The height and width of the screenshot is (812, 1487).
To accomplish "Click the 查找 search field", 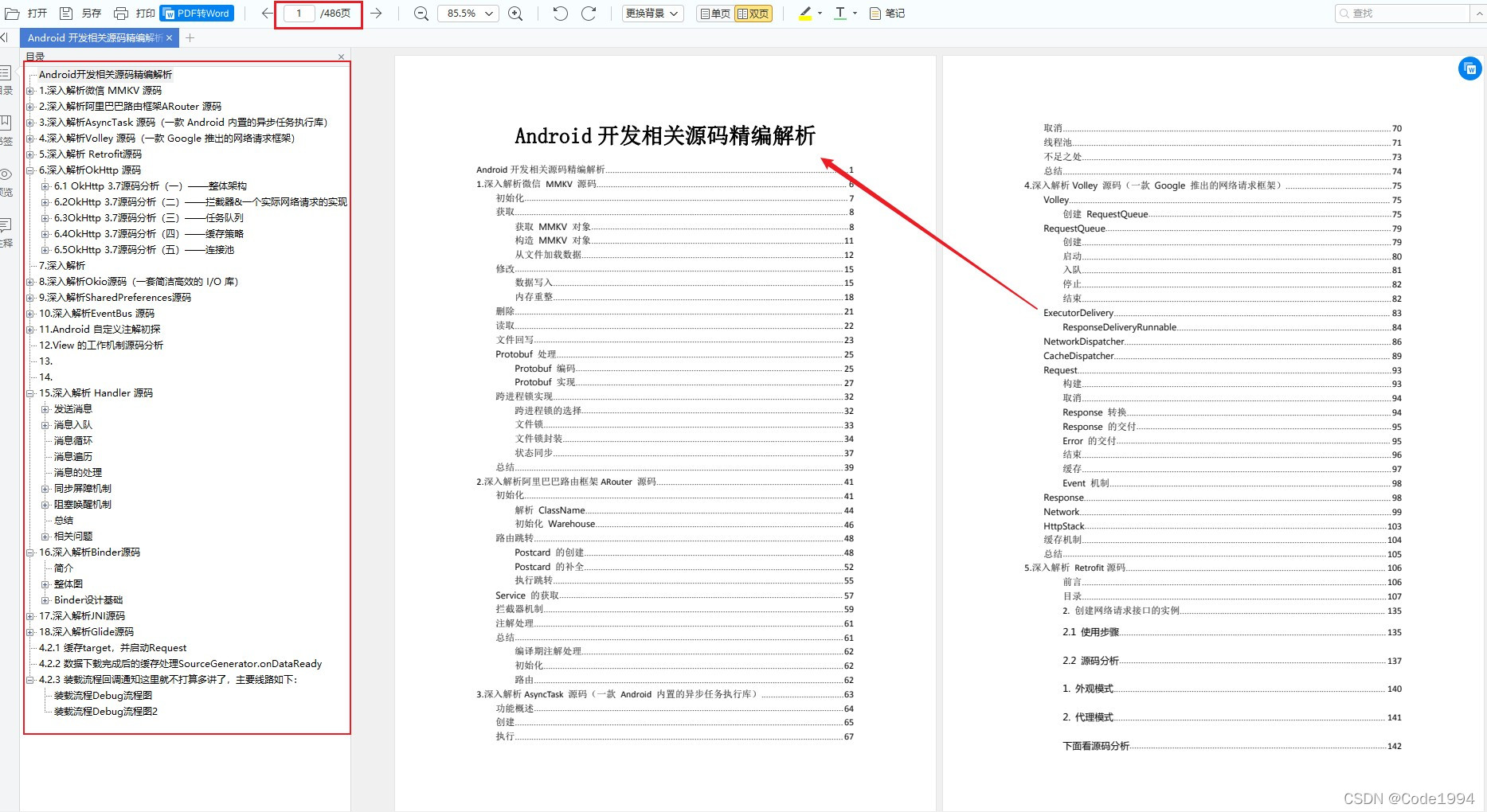I will (1402, 14).
